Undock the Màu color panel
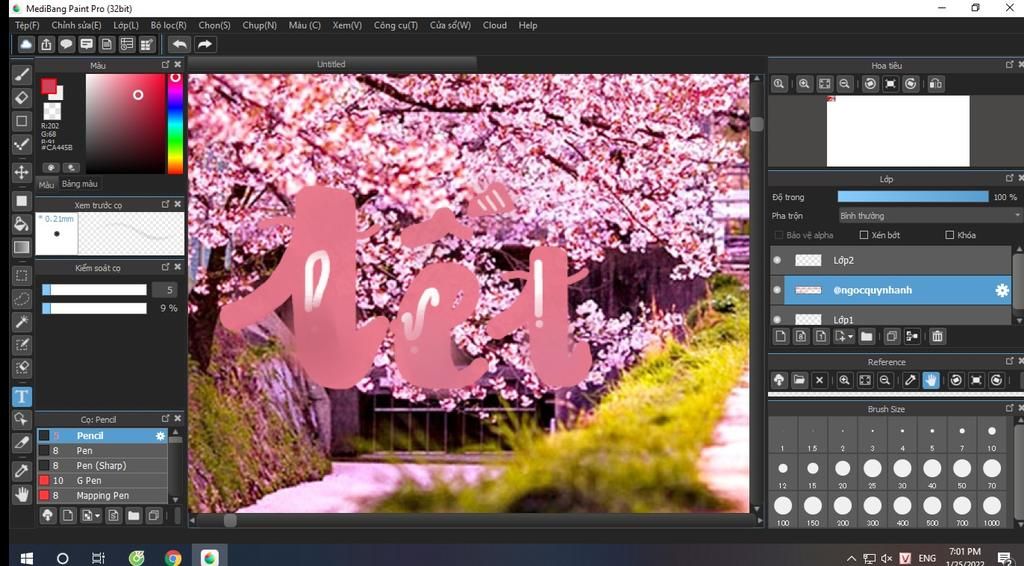This screenshot has height=566, width=1024. pos(165,65)
